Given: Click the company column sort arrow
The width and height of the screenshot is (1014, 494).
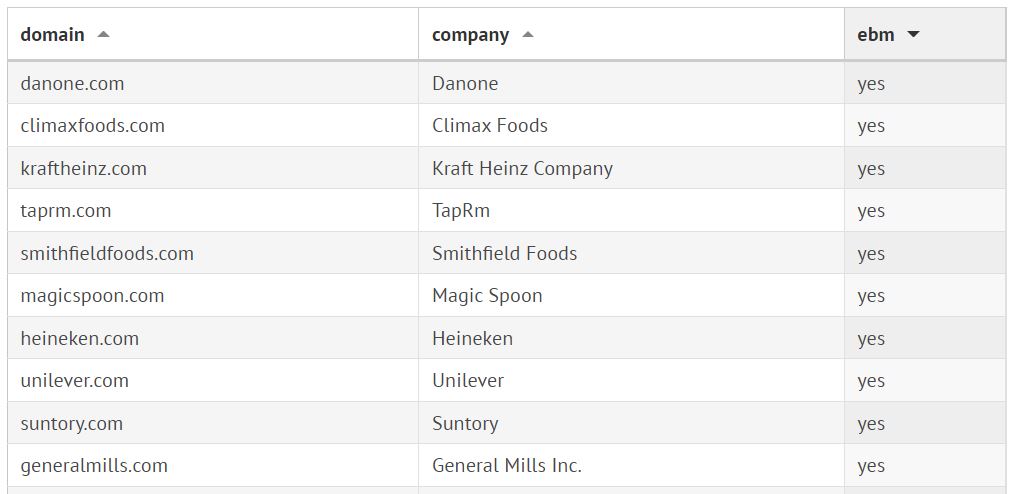Looking at the screenshot, I should tap(528, 35).
